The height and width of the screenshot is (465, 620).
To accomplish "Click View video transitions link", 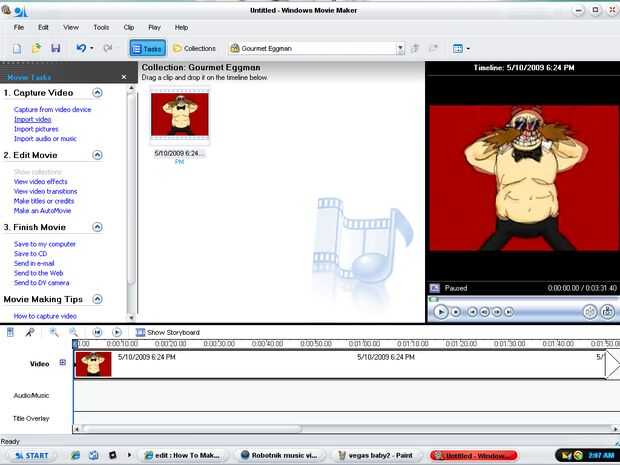I will pos(45,191).
